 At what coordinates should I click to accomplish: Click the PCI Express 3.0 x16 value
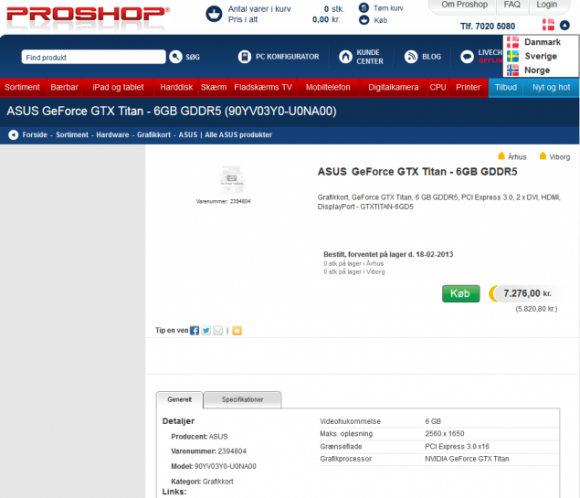coord(457,447)
